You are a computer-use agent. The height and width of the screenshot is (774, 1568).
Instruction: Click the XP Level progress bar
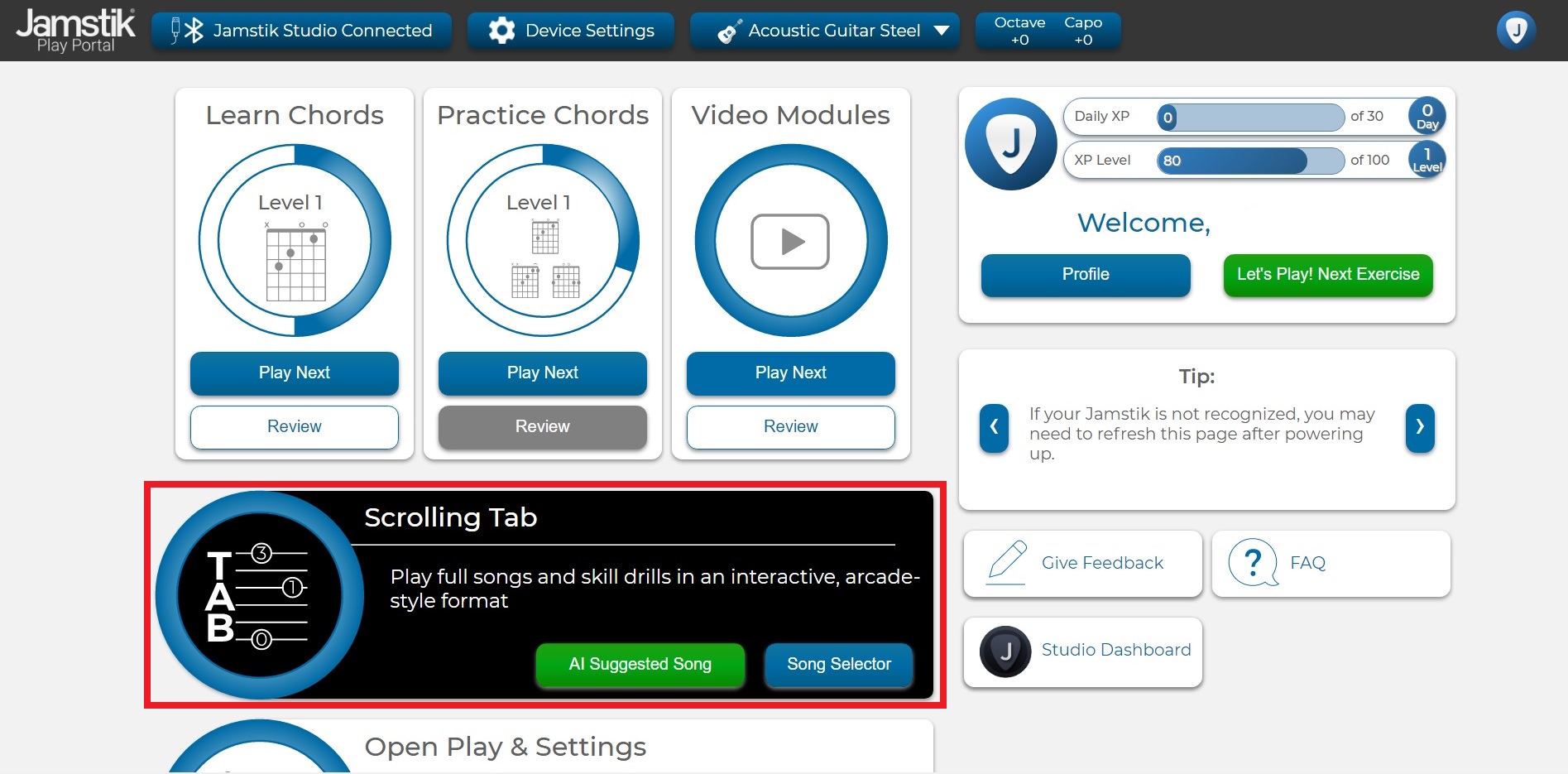[x=1249, y=161]
